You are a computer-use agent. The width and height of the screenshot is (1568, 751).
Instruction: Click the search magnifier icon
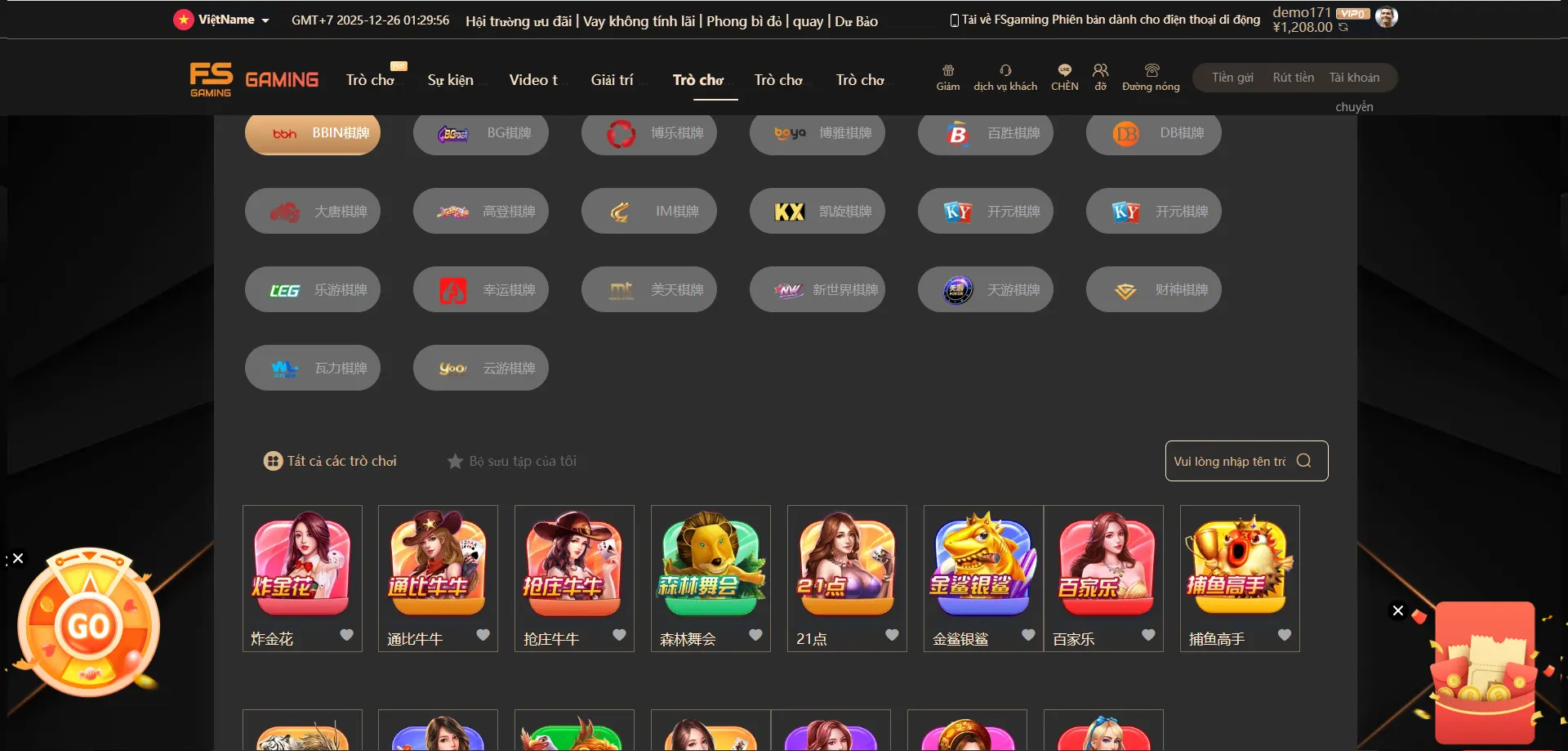tap(1304, 461)
